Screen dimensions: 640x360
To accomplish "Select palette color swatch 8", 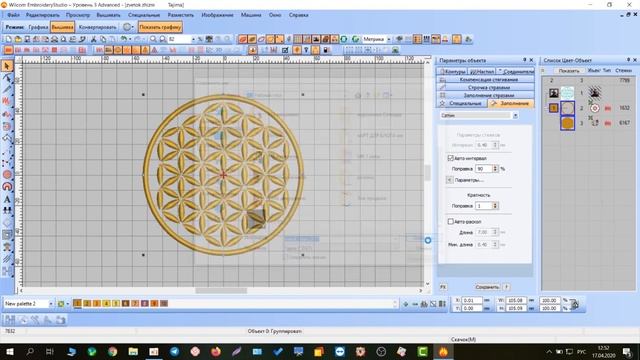I will (x=144, y=304).
